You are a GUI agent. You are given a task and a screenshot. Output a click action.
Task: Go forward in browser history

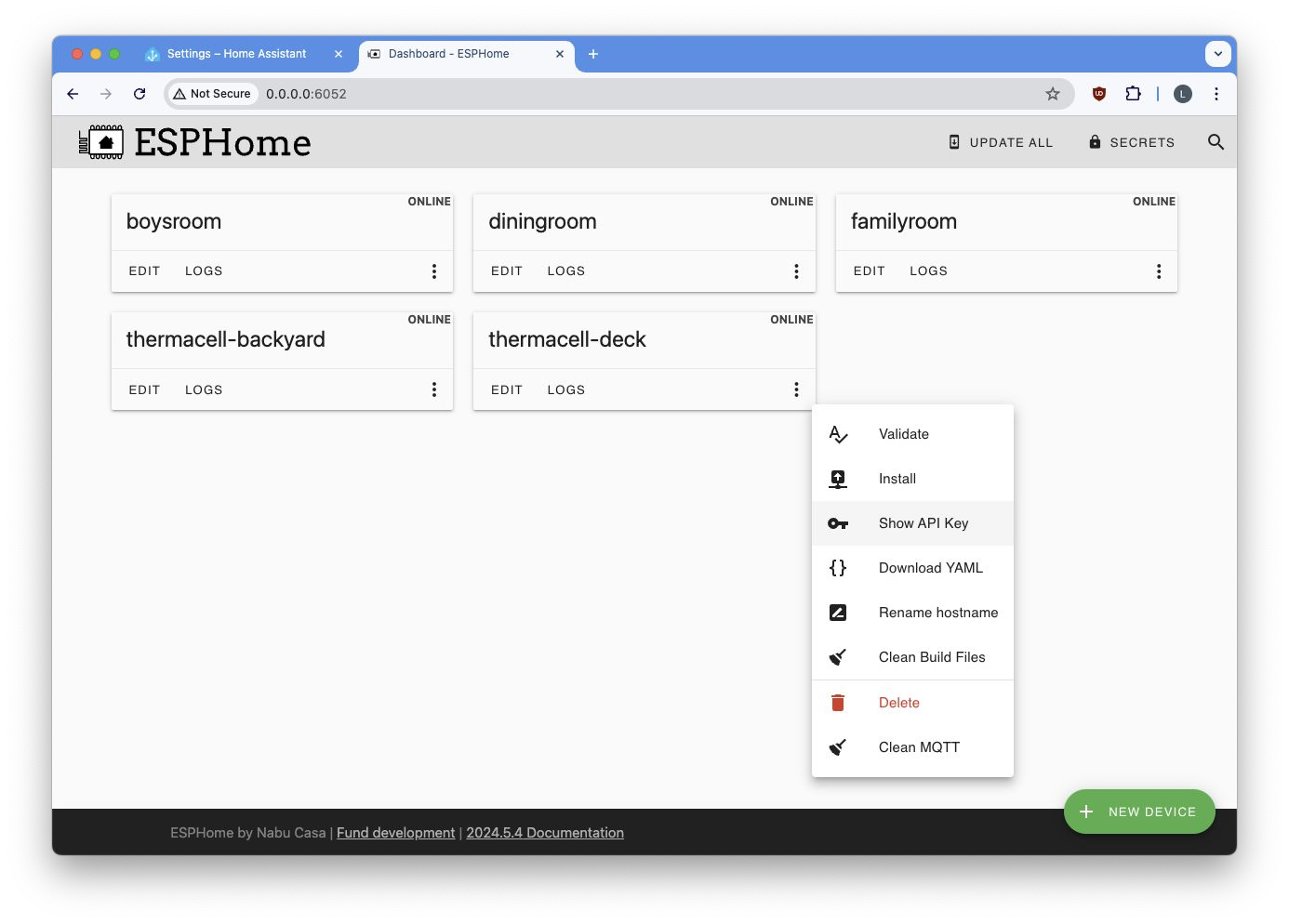(106, 94)
